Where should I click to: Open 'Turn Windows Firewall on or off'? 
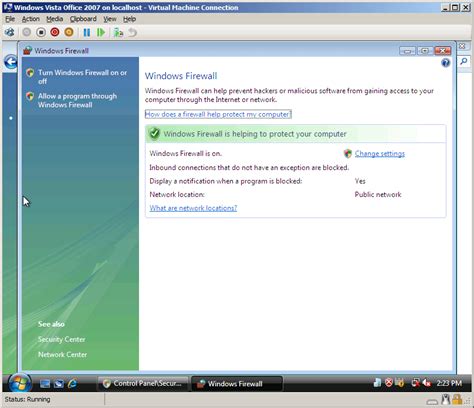(82, 77)
